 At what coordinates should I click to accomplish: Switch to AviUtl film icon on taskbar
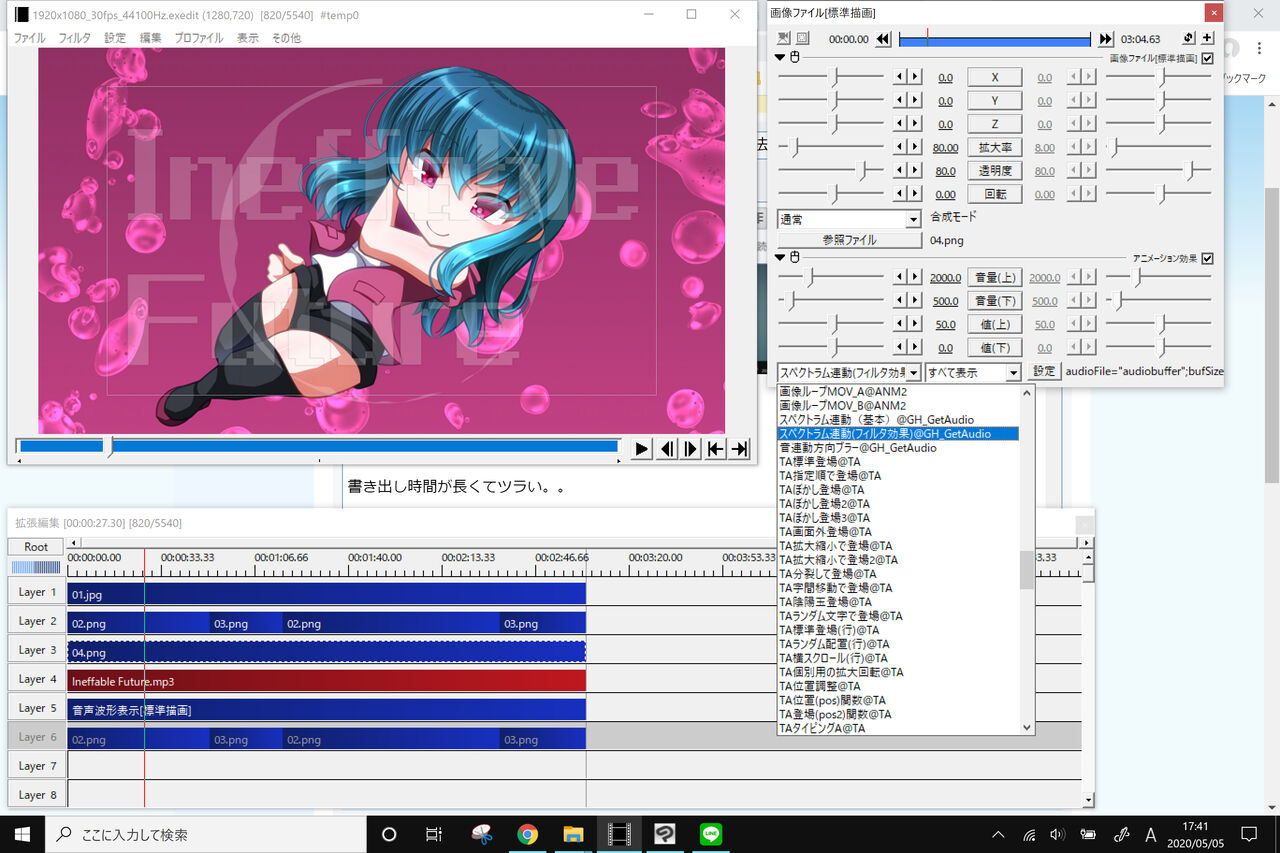click(x=619, y=834)
